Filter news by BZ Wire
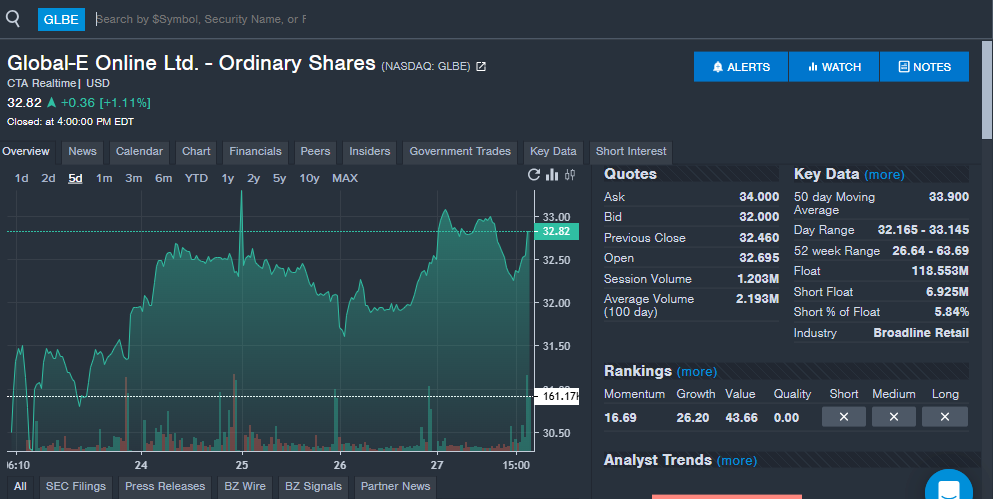The width and height of the screenshot is (993, 499). click(x=245, y=486)
